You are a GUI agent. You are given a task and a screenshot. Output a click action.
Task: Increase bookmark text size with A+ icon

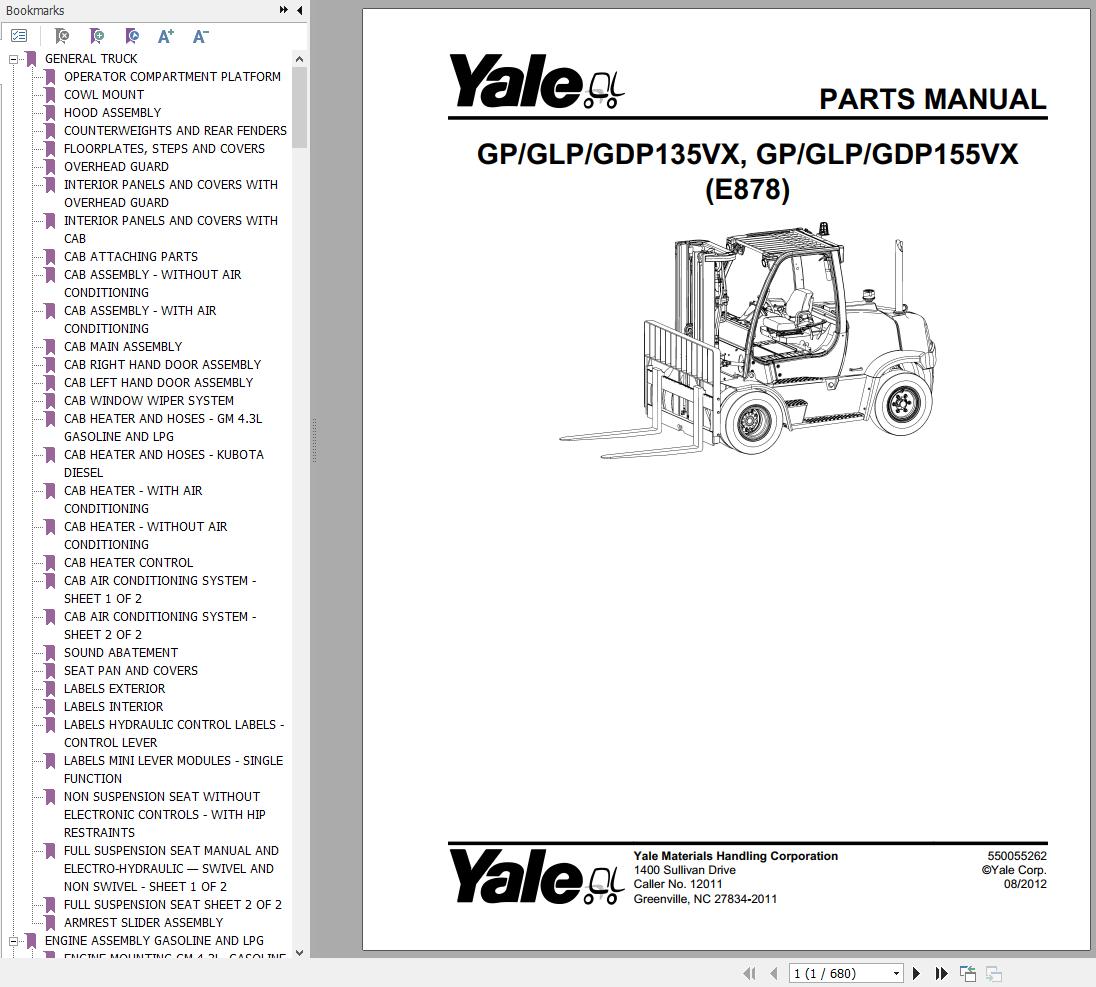(166, 36)
